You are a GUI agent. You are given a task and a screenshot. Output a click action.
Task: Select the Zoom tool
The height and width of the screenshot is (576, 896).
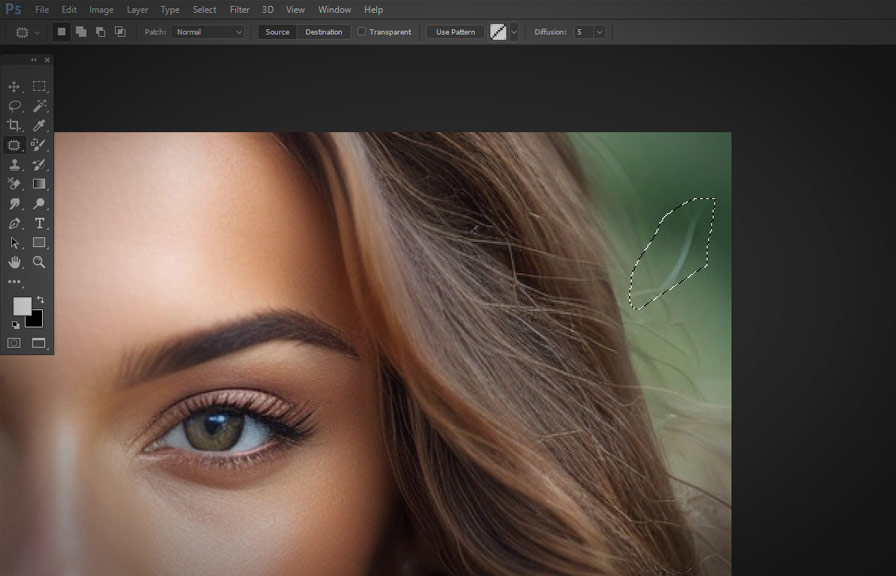coord(40,263)
